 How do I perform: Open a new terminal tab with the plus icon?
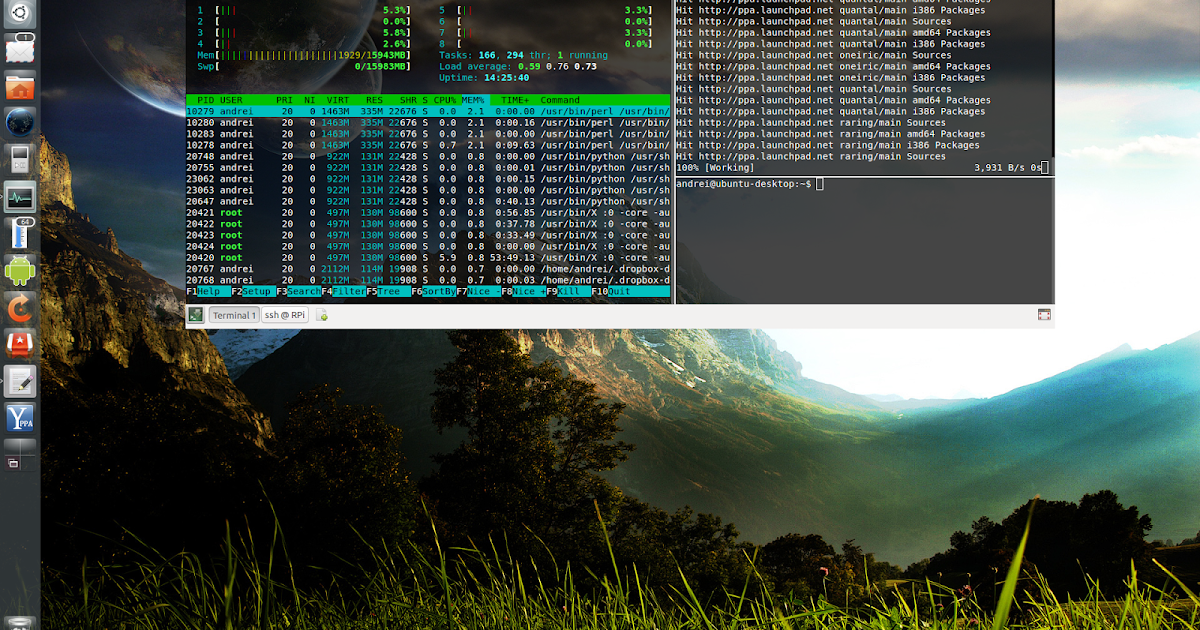click(x=322, y=314)
